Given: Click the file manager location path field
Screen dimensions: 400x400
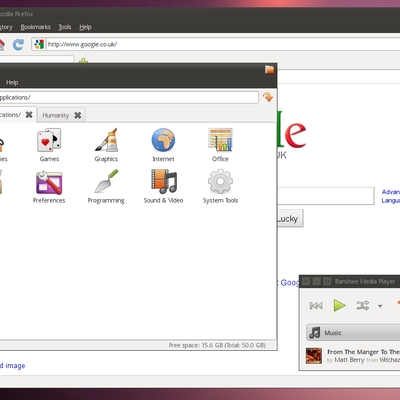Looking at the screenshot, I should 129,97.
